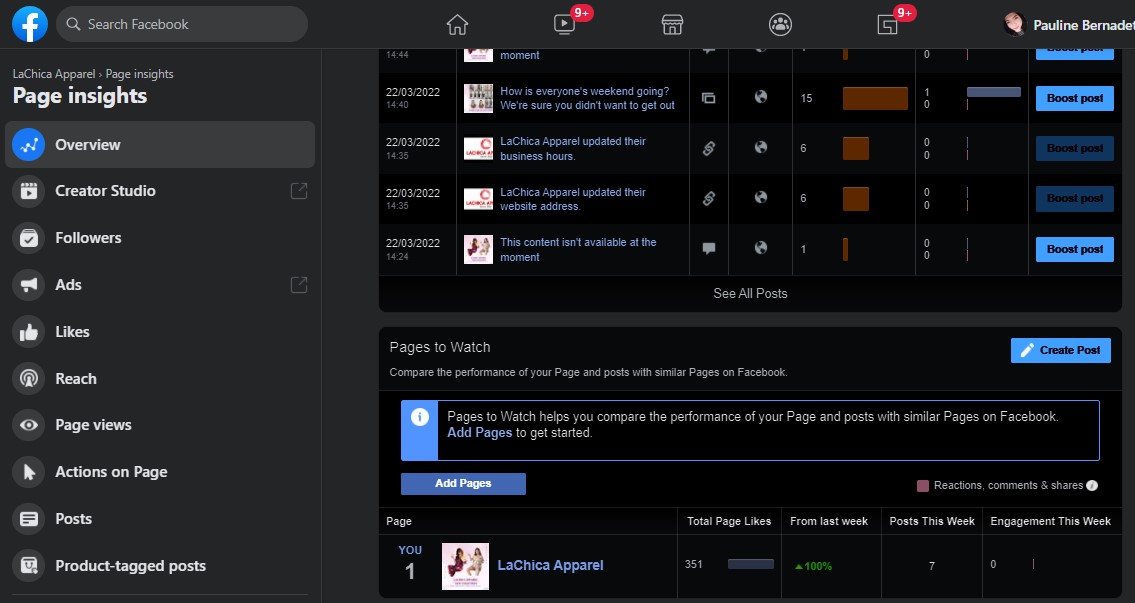Open Product-tagged posts sidebar item

(x=160, y=565)
